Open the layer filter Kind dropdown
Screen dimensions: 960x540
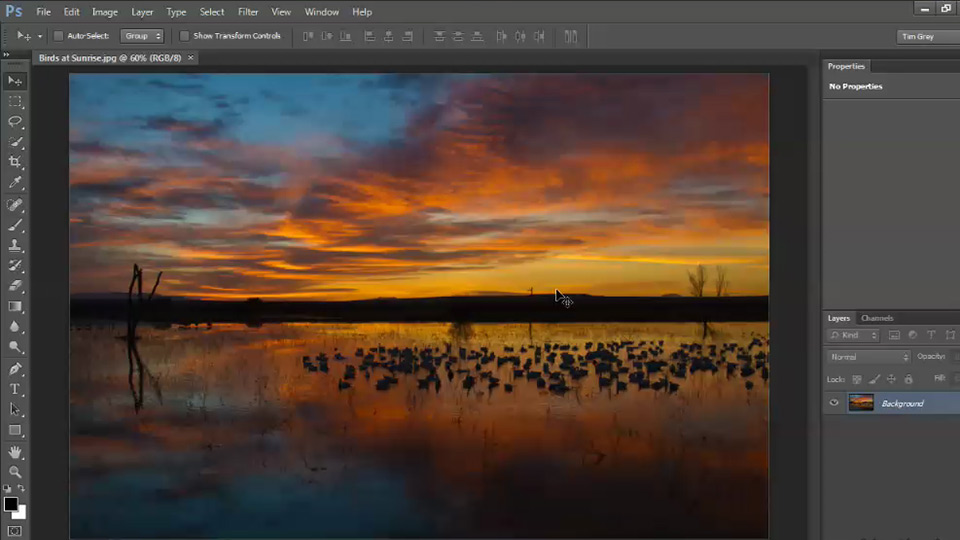tap(853, 335)
